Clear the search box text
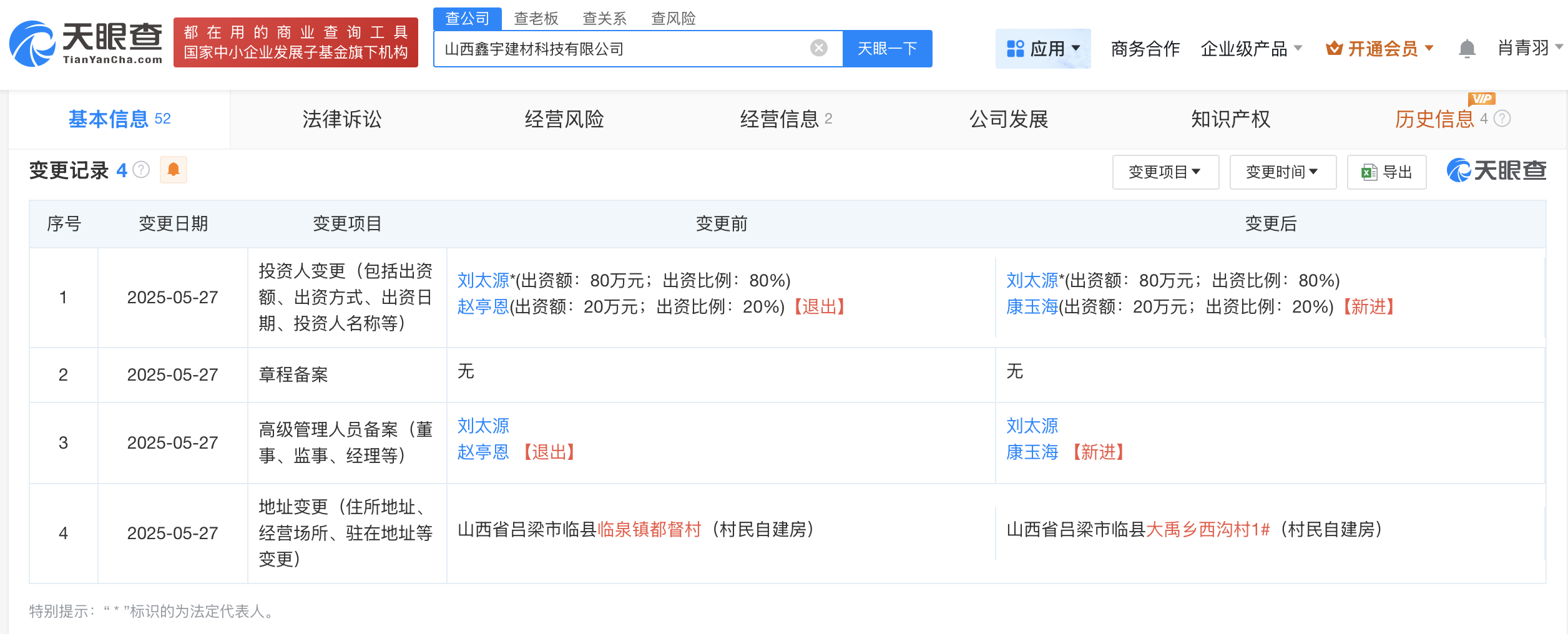 [x=818, y=48]
